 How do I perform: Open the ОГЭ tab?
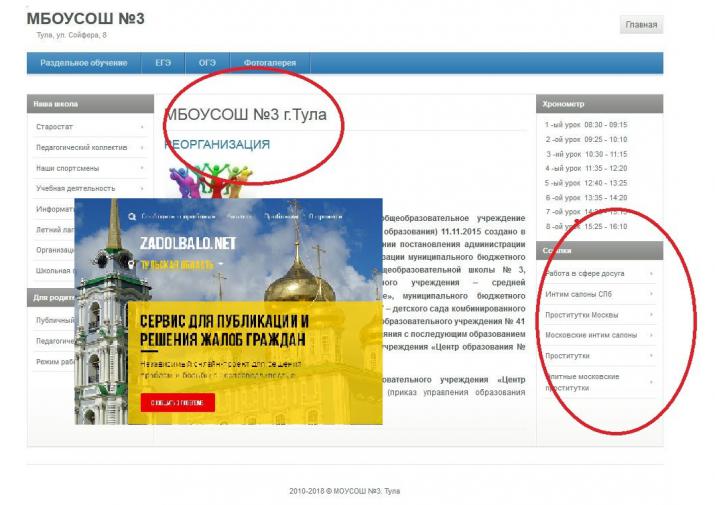207,63
